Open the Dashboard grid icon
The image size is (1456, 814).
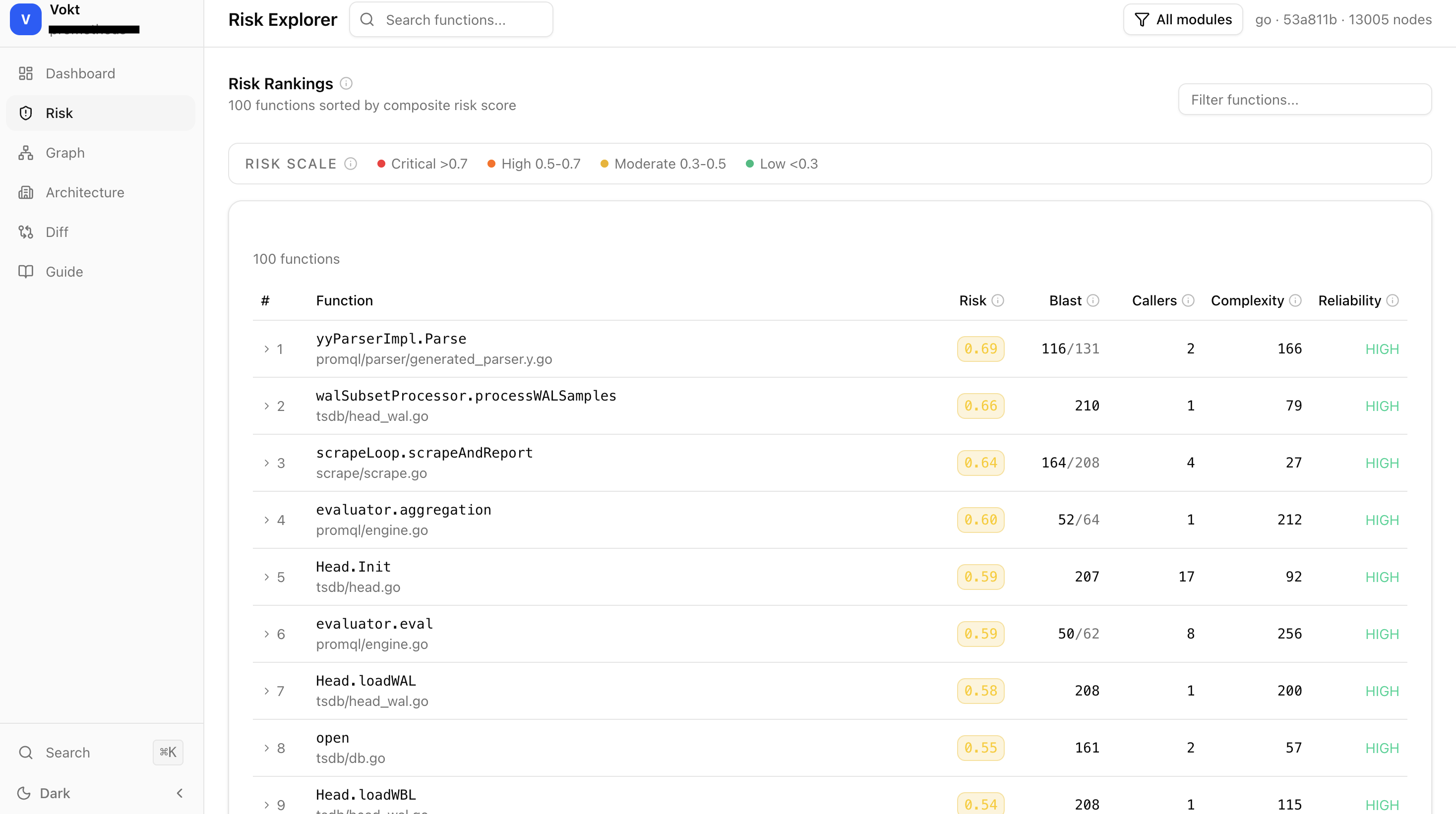[25, 73]
